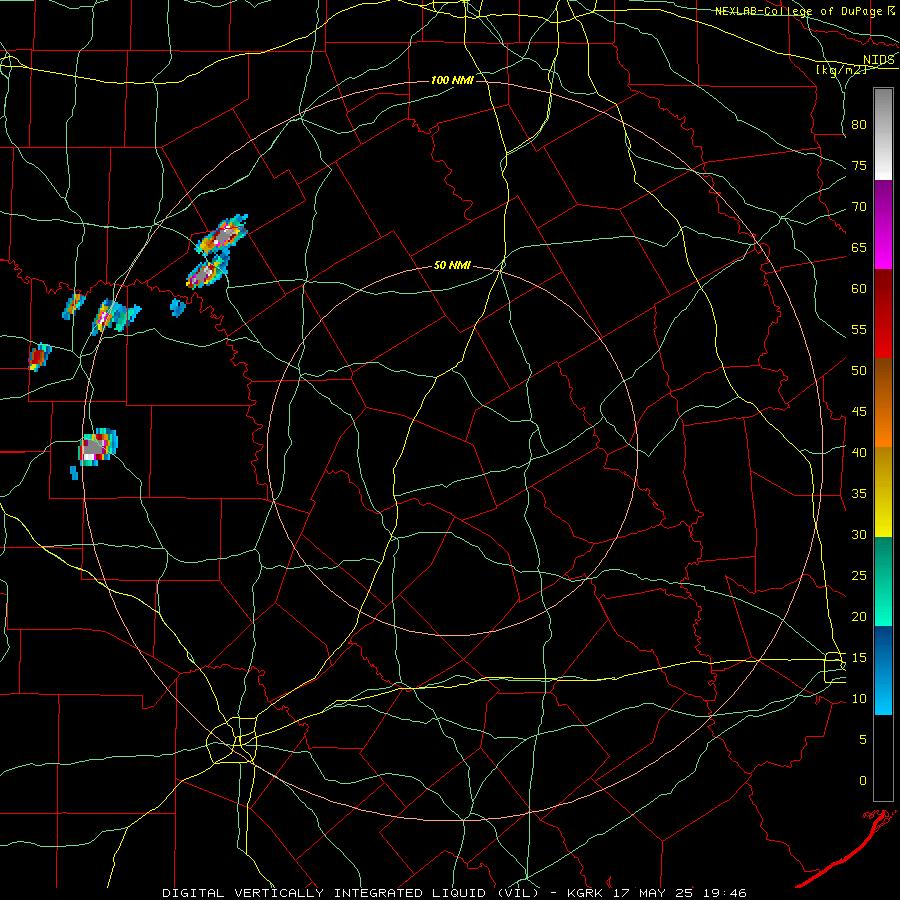Click the scale value 75
900x900 pixels.
coord(859,165)
